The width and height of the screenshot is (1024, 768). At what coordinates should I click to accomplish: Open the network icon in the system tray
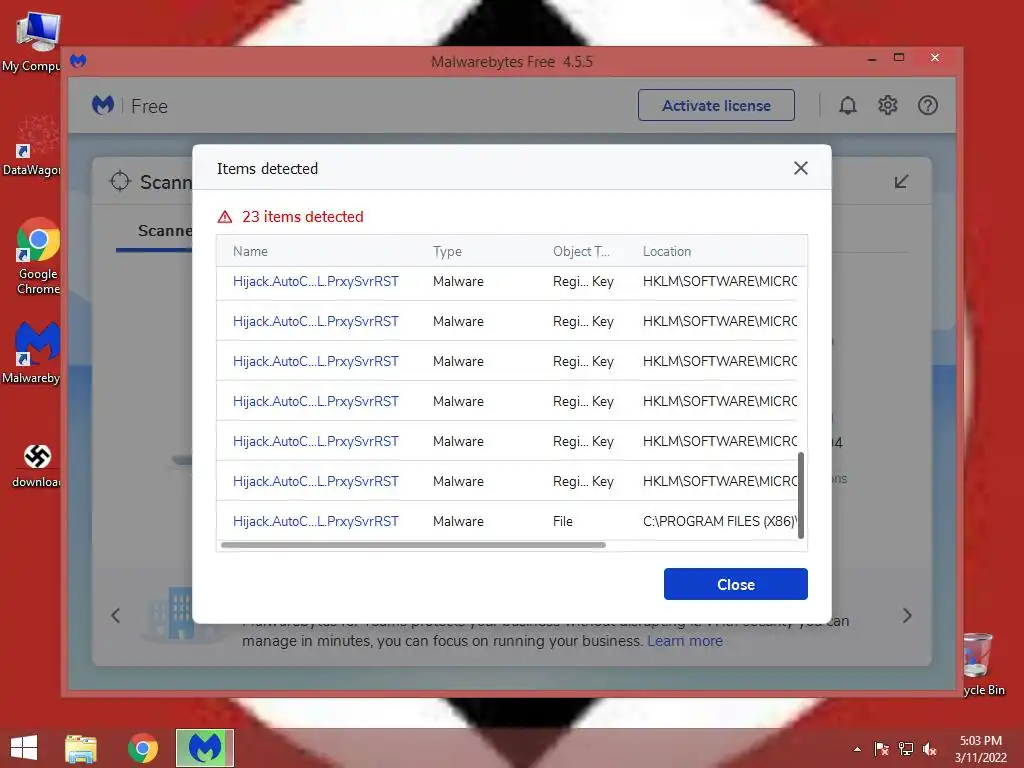[x=906, y=749]
